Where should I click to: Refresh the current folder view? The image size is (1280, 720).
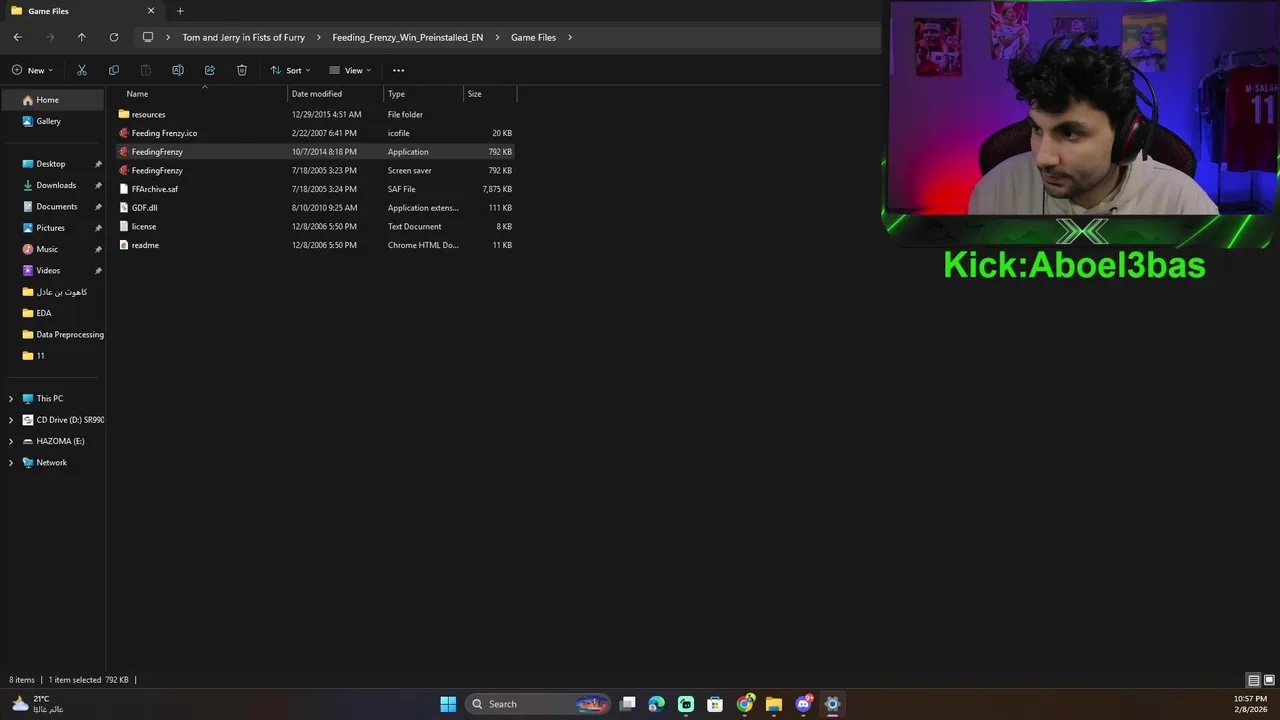coord(114,37)
